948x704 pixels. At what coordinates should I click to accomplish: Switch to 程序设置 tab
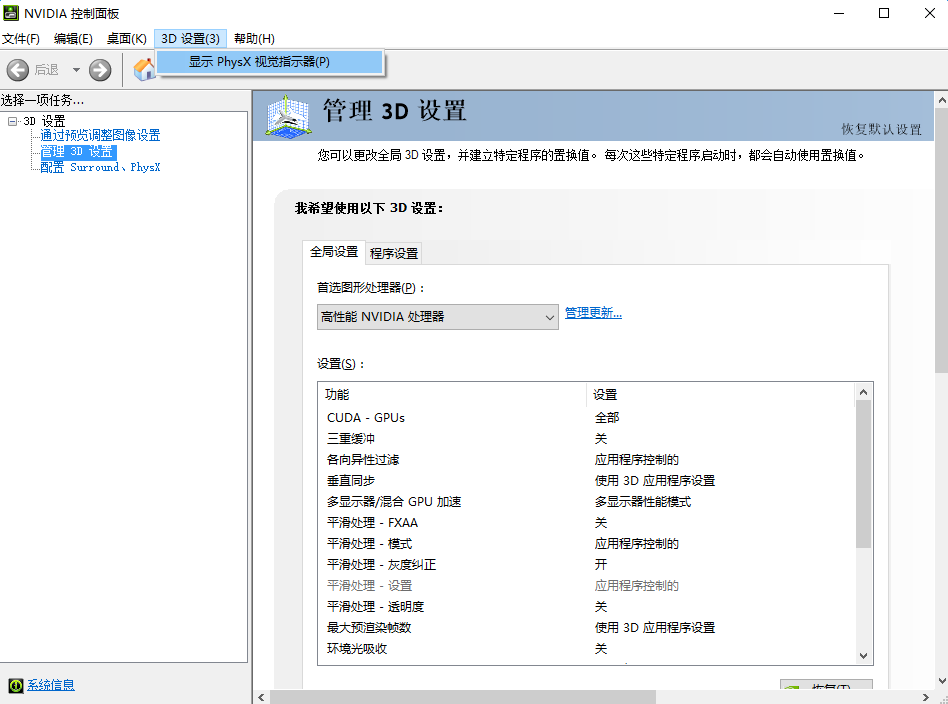pyautogui.click(x=394, y=253)
